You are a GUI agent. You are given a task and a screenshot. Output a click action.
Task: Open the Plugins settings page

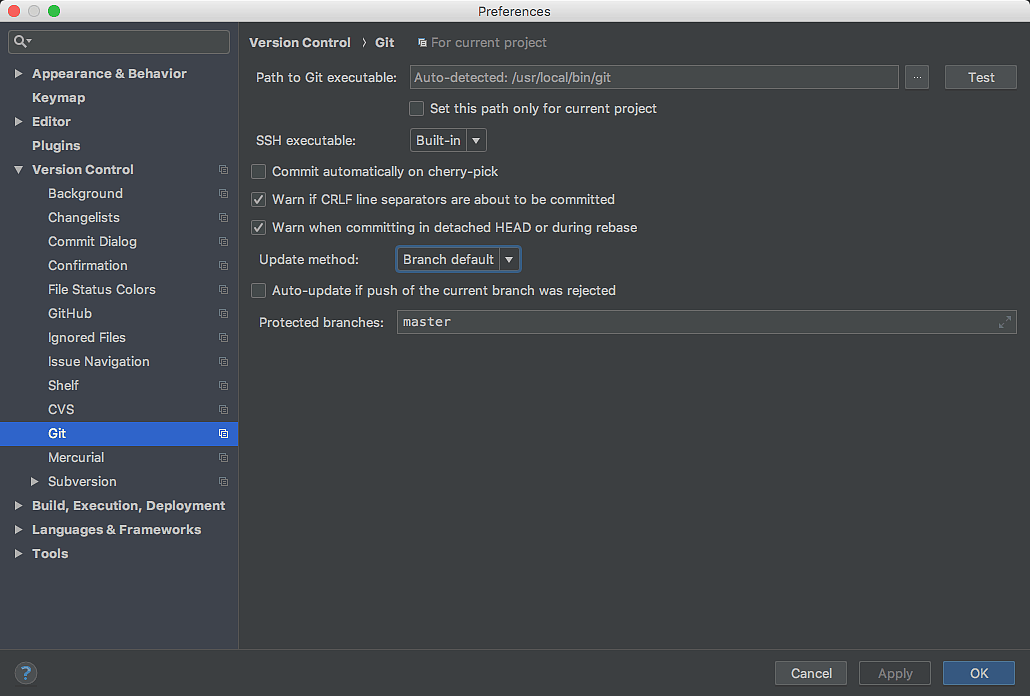pyautogui.click(x=56, y=146)
